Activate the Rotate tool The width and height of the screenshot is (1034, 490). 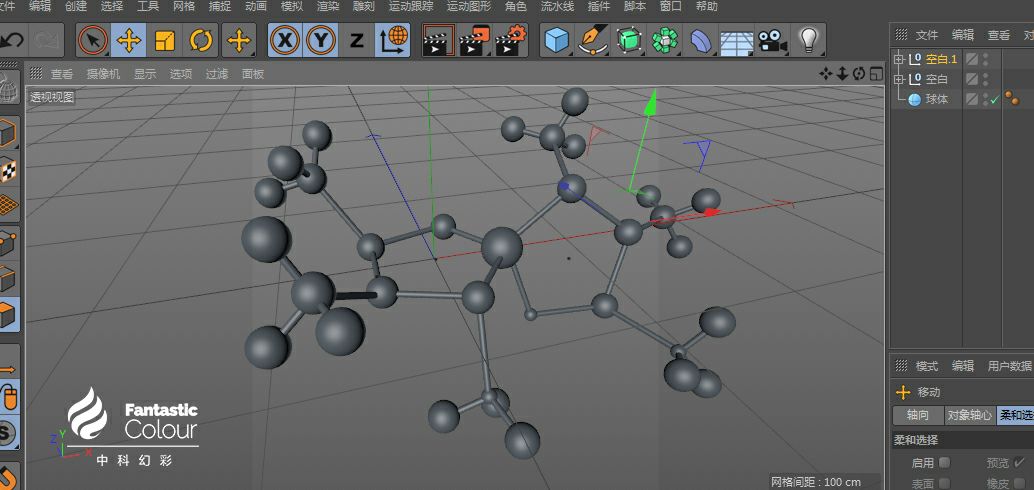201,41
